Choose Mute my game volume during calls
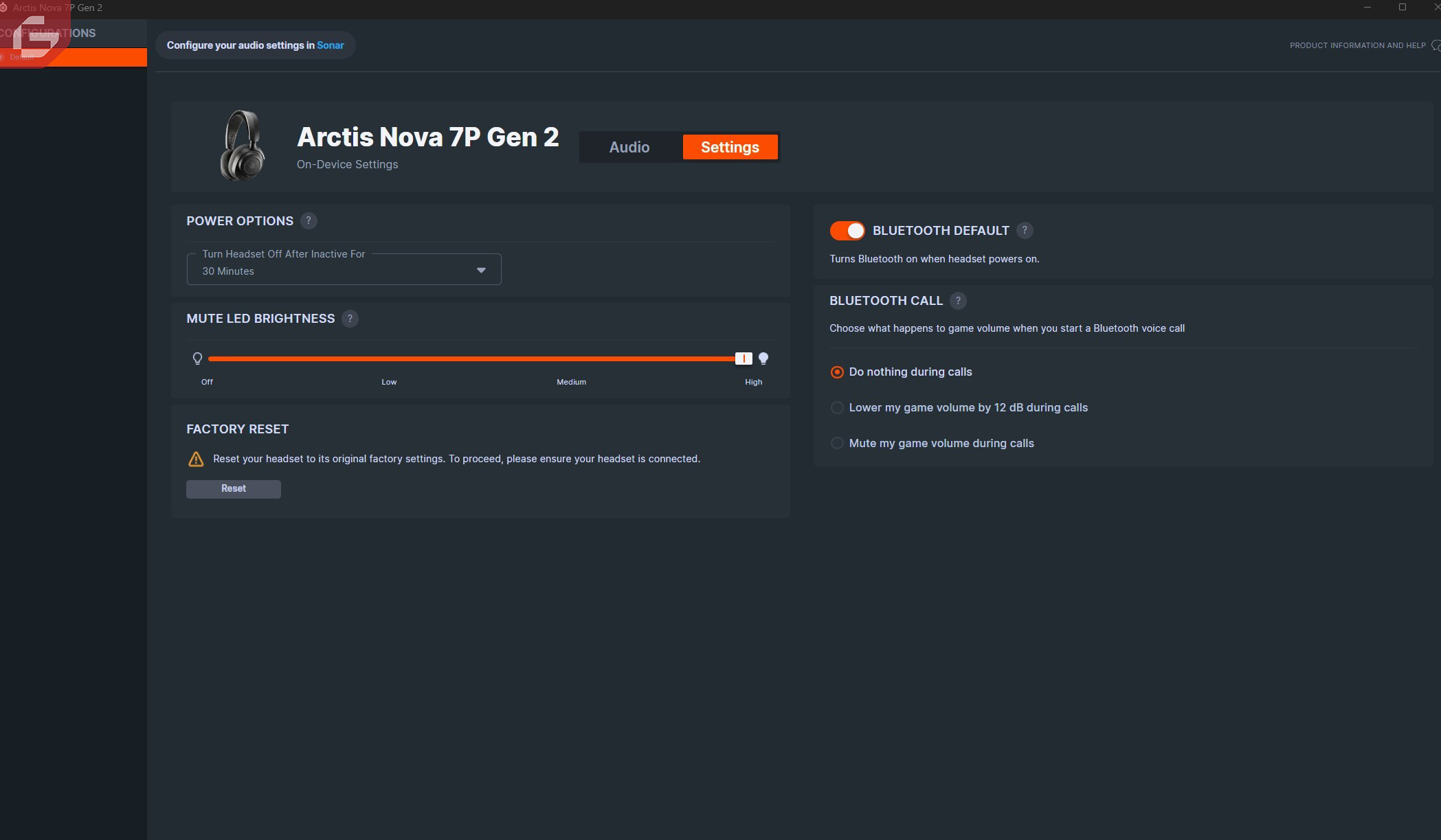 [837, 444]
